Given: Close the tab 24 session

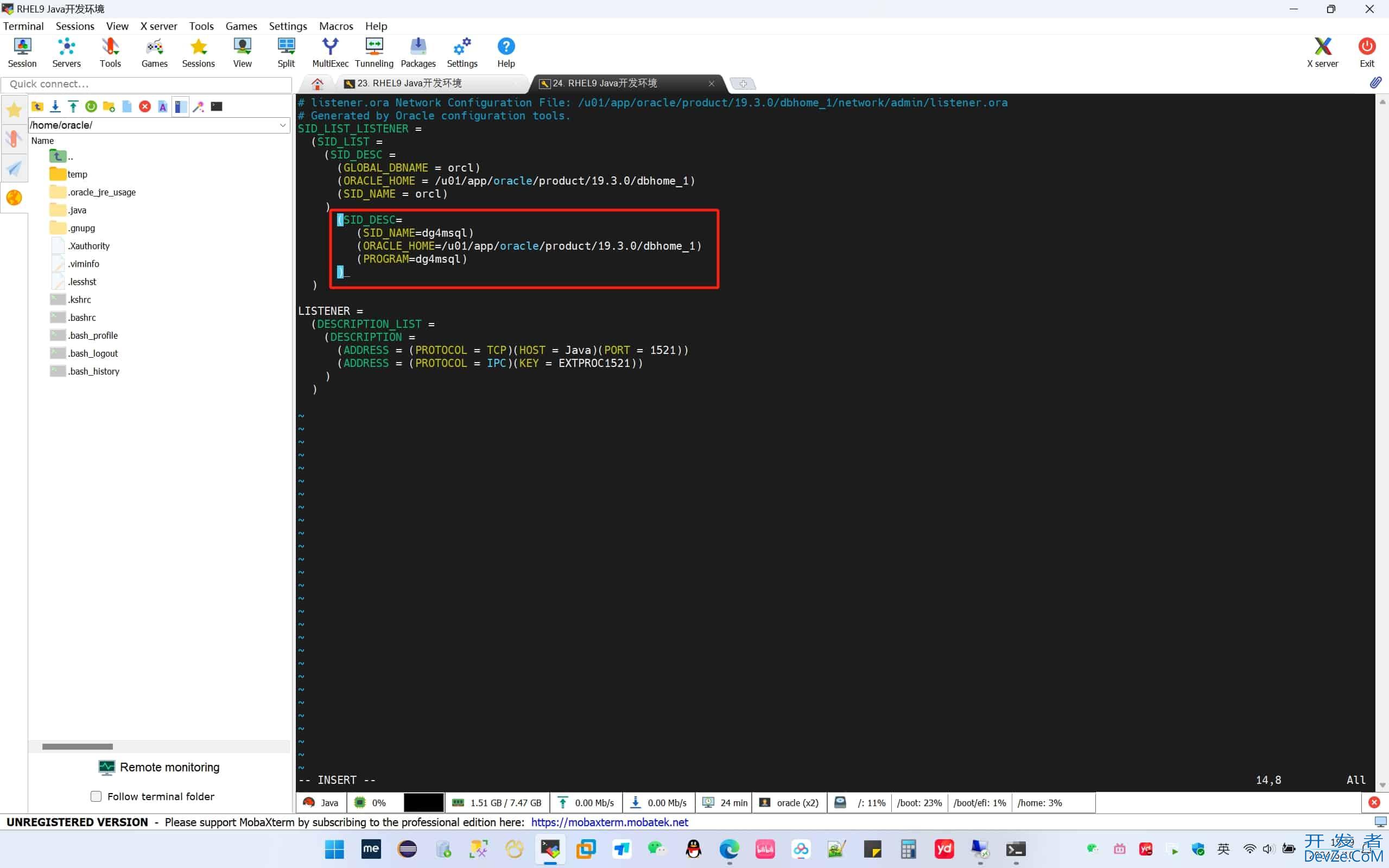Looking at the screenshot, I should 711,83.
